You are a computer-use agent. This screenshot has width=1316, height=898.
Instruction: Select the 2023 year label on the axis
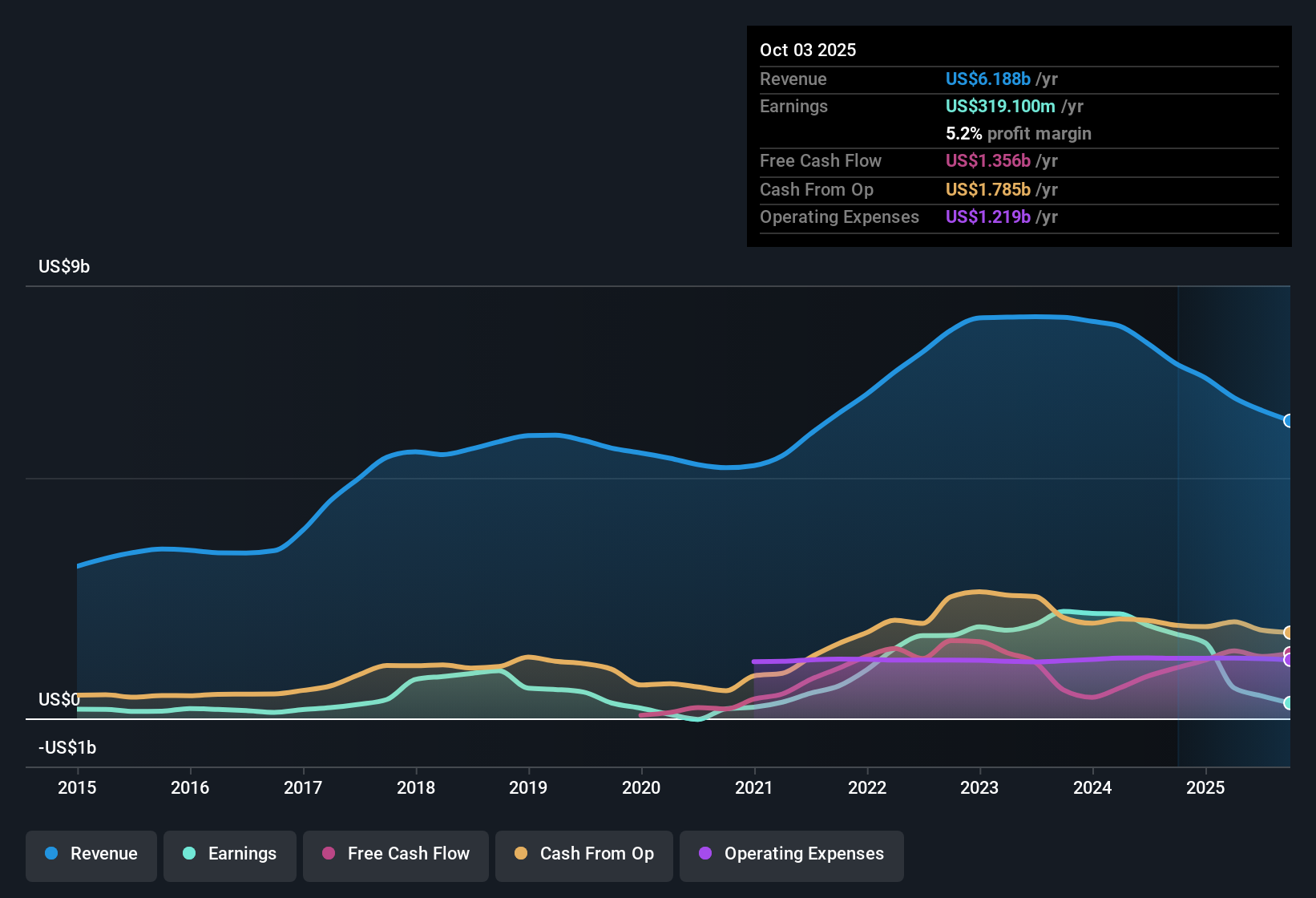(980, 788)
